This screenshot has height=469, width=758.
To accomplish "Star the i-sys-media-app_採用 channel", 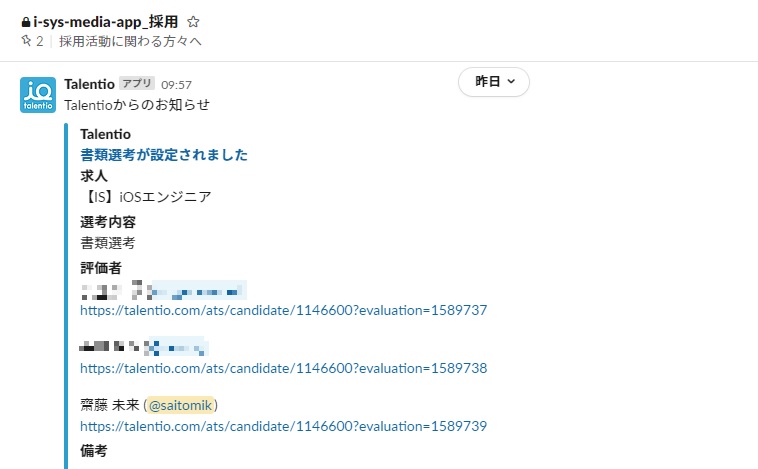I will (x=193, y=22).
